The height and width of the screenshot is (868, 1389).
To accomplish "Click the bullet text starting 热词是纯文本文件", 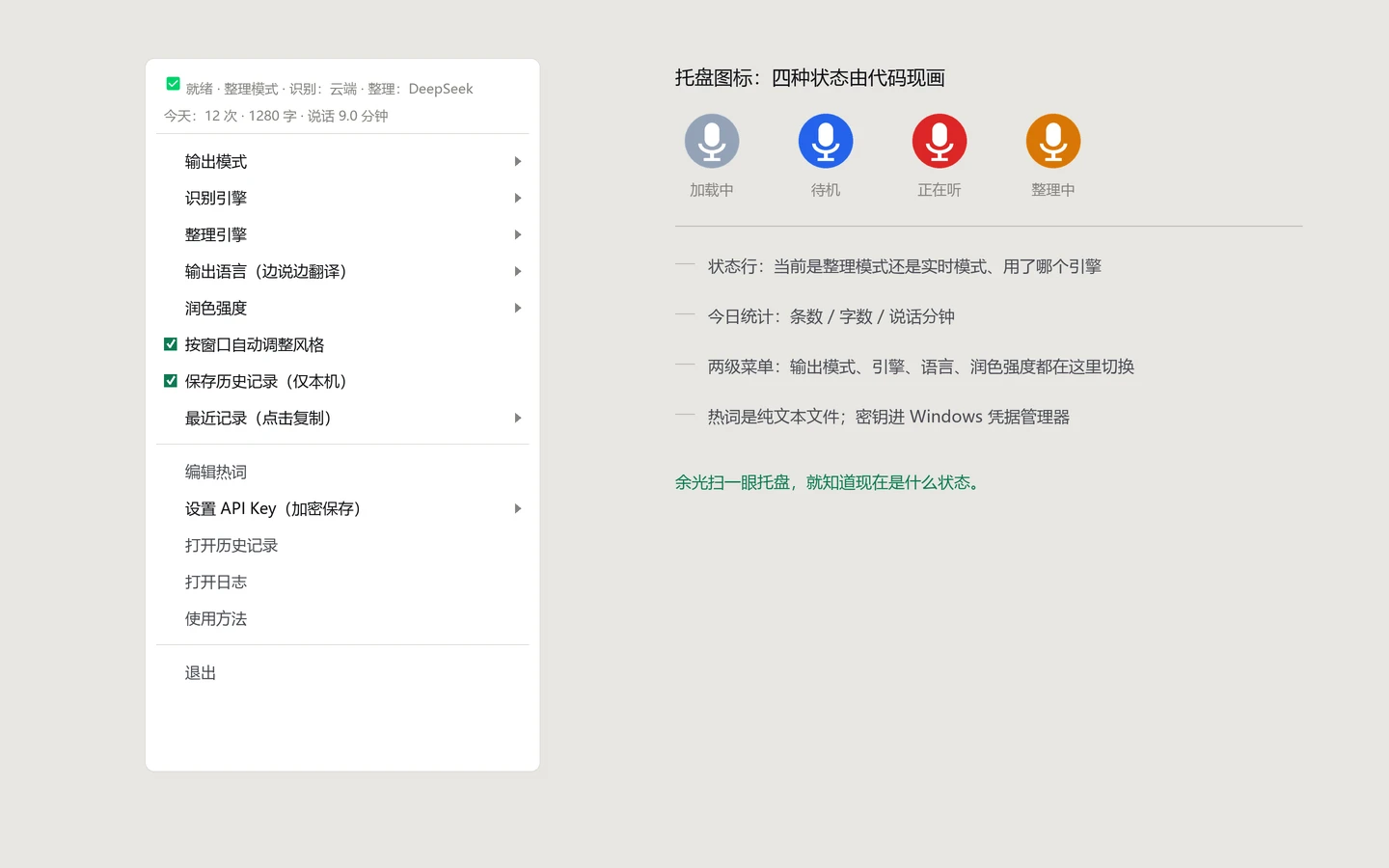I will pos(888,417).
